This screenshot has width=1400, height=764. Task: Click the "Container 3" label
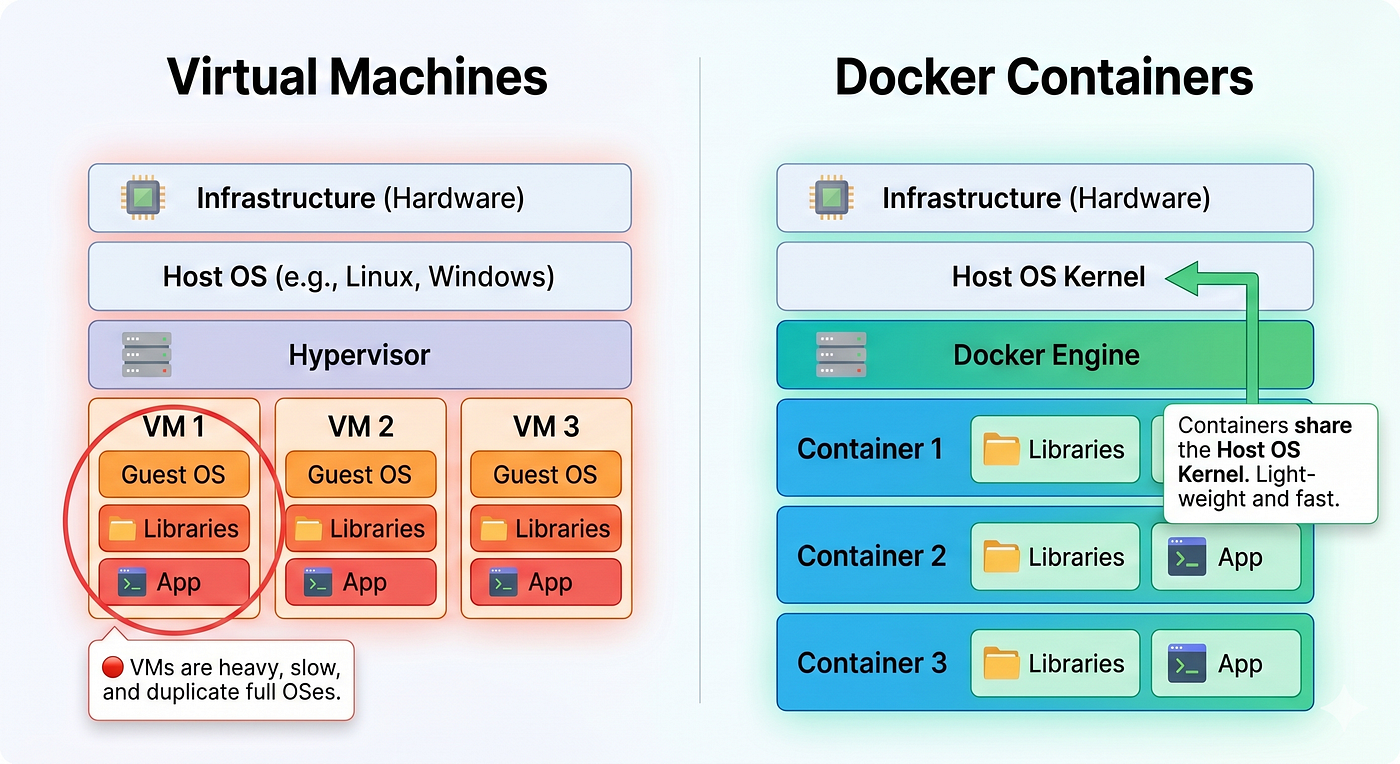pos(871,663)
